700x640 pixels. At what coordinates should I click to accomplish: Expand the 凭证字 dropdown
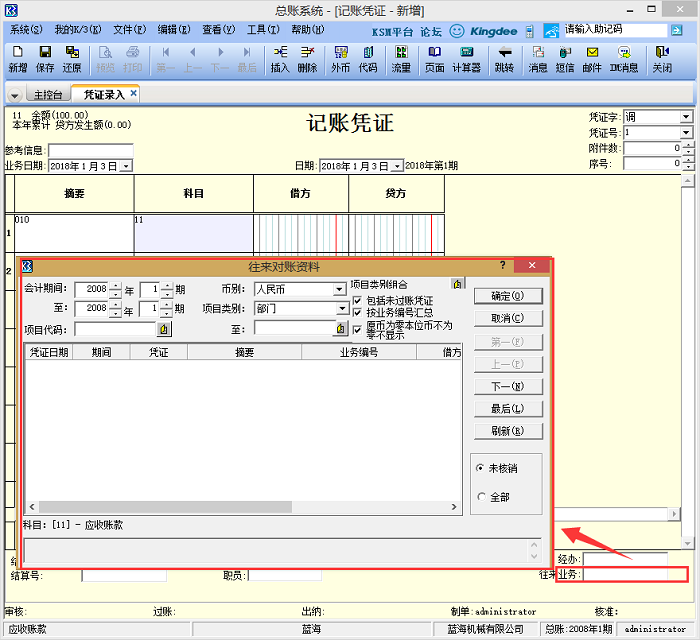click(x=685, y=117)
